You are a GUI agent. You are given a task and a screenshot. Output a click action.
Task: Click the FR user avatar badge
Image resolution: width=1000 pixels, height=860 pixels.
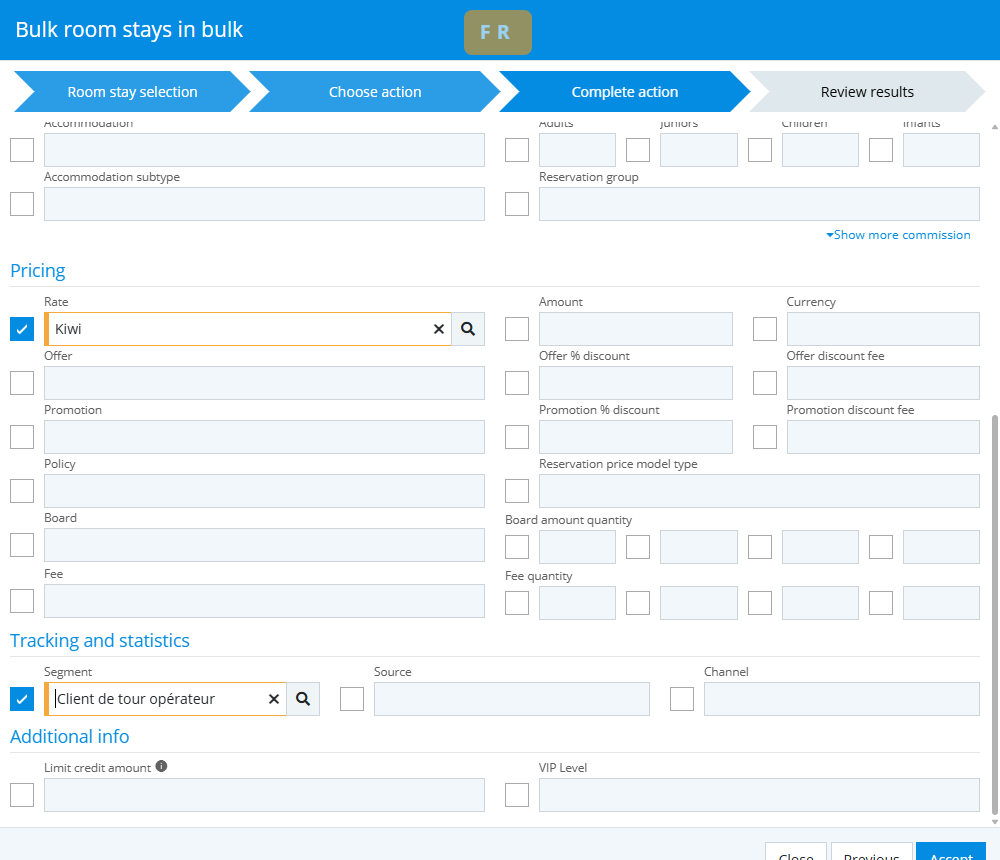pyautogui.click(x=497, y=32)
